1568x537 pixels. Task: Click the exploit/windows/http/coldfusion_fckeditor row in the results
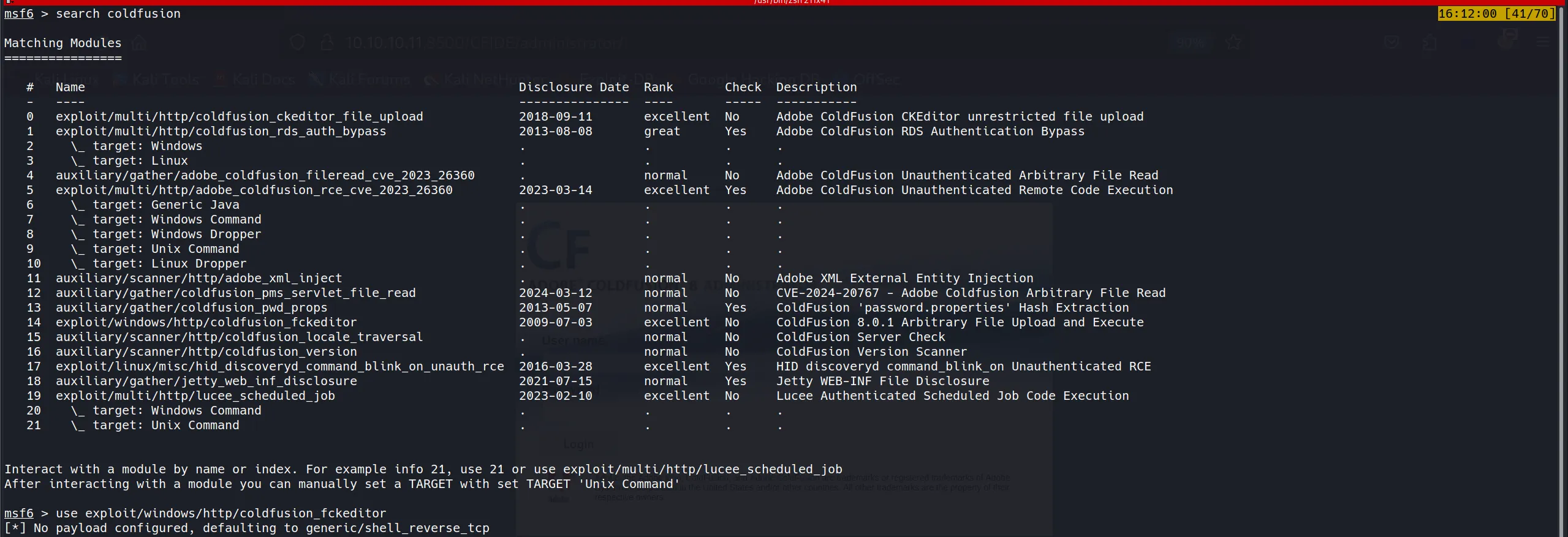(206, 322)
